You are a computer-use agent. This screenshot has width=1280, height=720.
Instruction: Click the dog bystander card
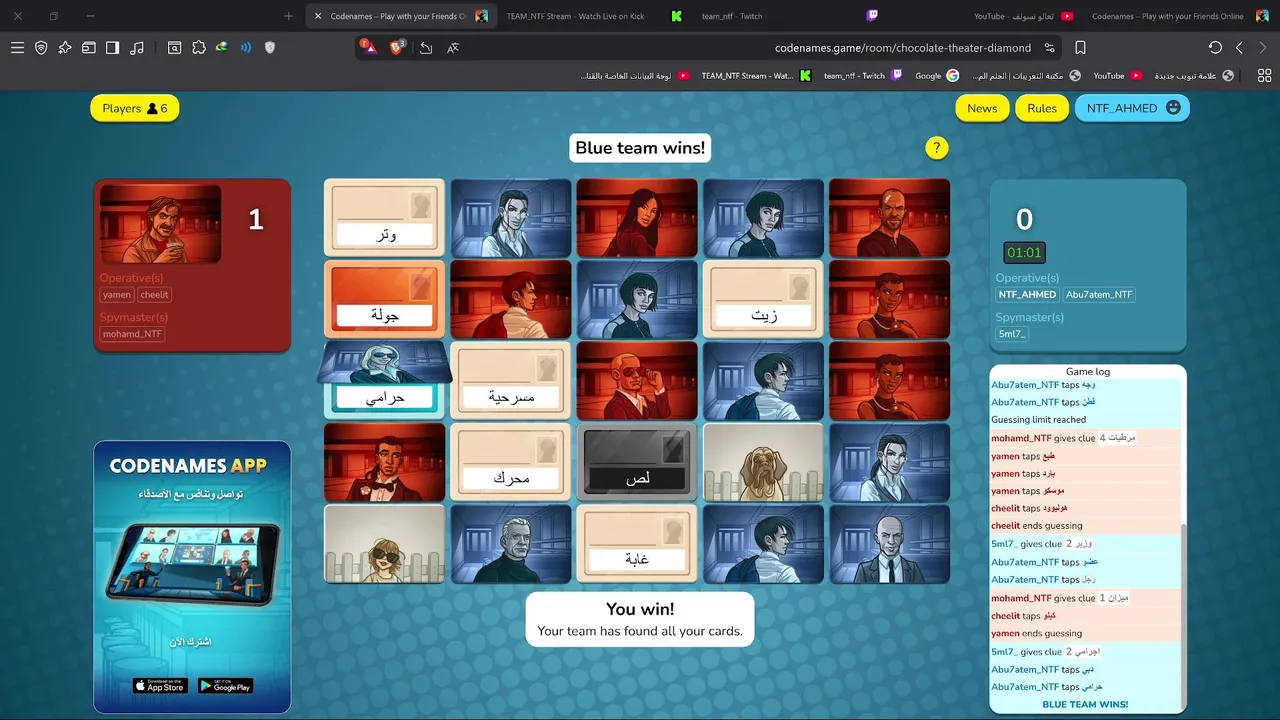[763, 462]
